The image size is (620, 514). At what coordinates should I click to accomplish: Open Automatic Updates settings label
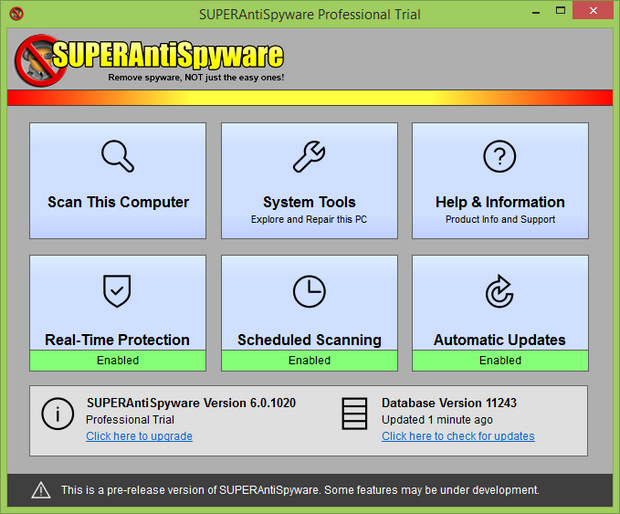tap(500, 340)
